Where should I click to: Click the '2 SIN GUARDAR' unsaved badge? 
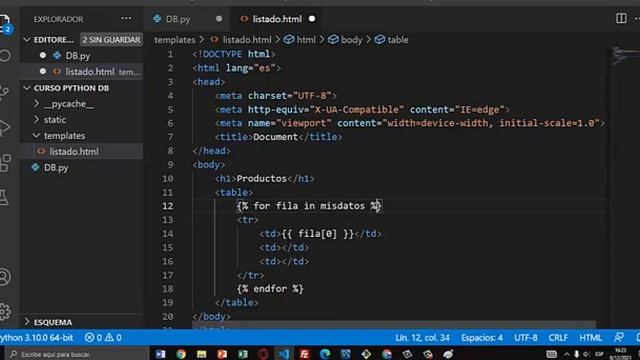click(x=111, y=40)
